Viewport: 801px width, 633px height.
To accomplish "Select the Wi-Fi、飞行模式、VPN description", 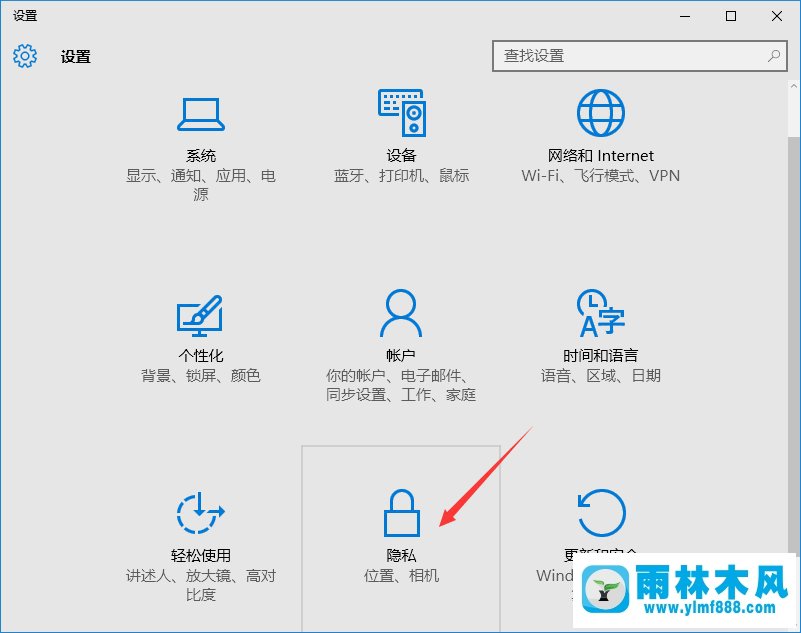I will [601, 176].
